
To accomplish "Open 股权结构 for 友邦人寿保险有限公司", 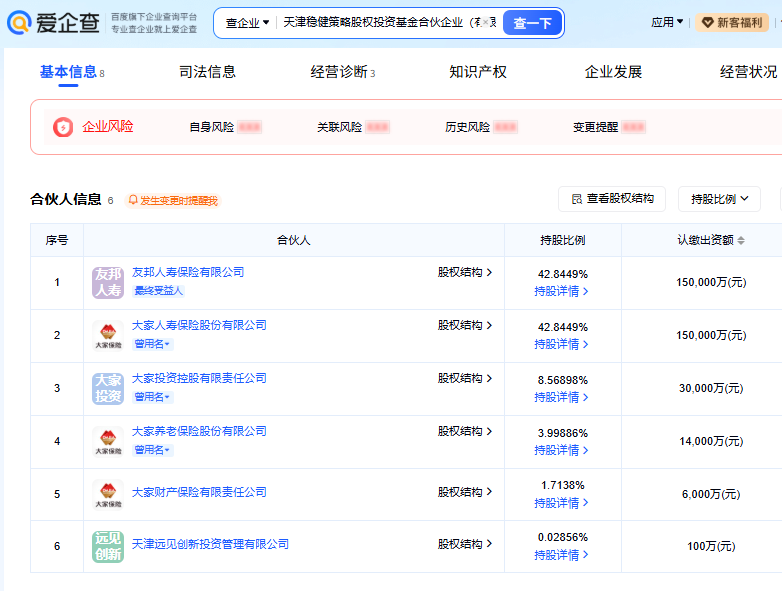I will click(465, 272).
